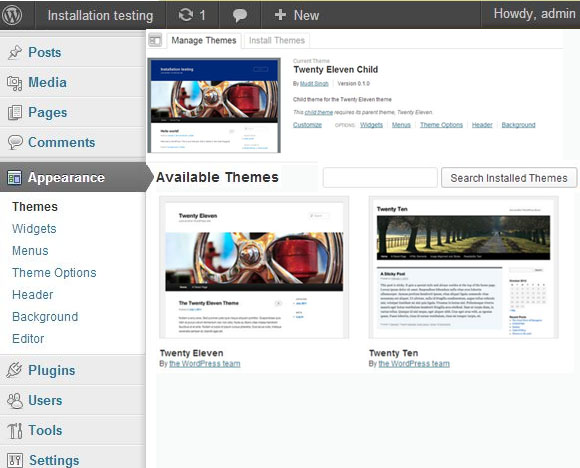Image resolution: width=580 pixels, height=468 pixels.
Task: Switch to the Manage Themes tab
Action: pos(204,40)
